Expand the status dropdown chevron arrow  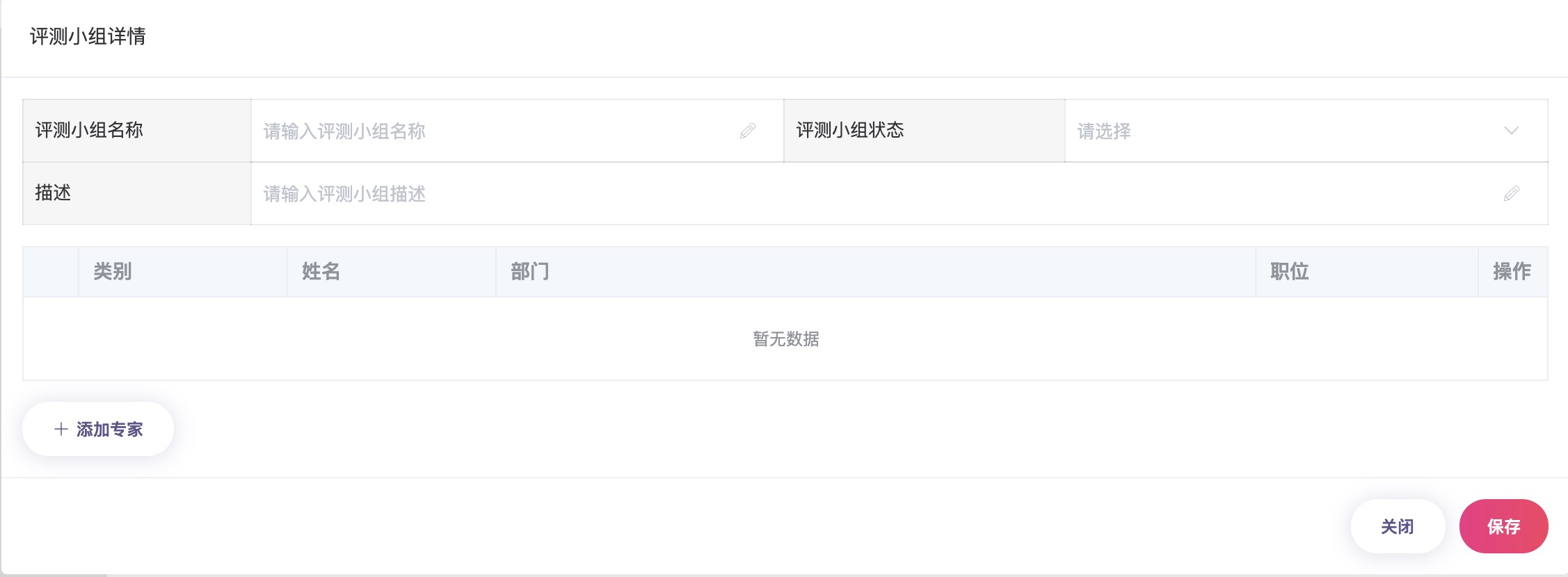[x=1511, y=131]
